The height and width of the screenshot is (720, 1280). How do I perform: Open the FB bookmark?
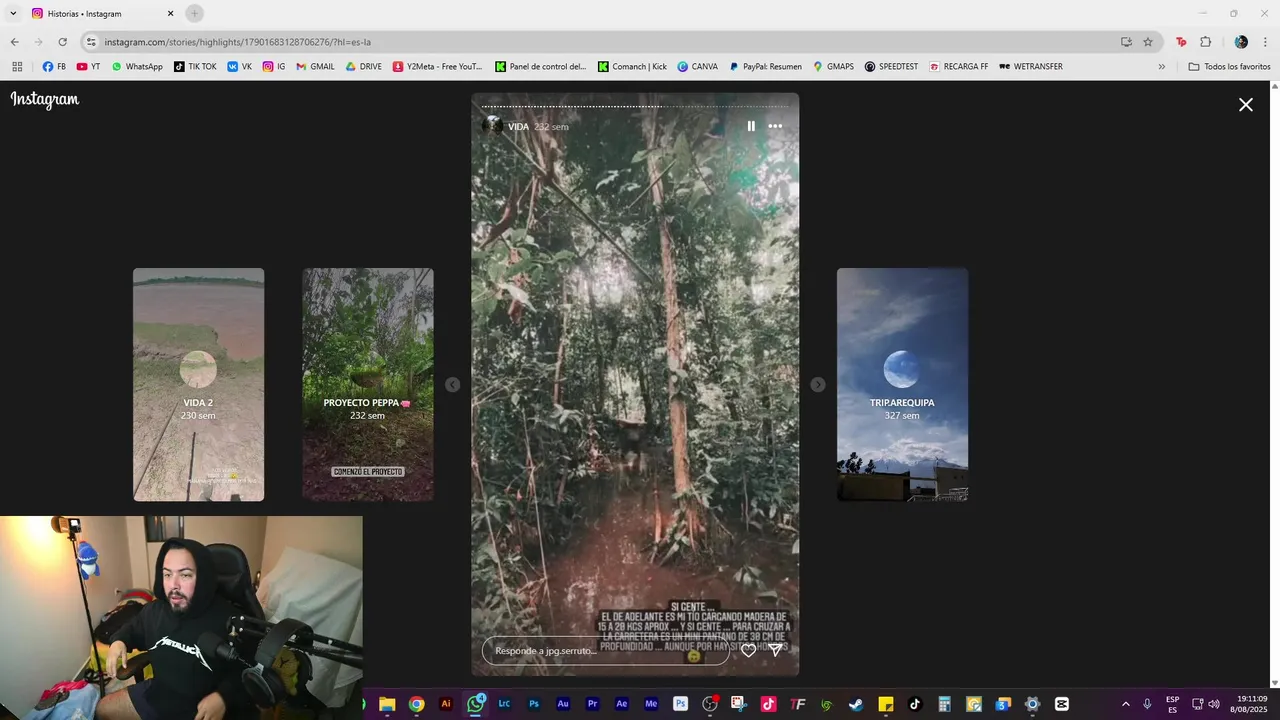pos(54,67)
